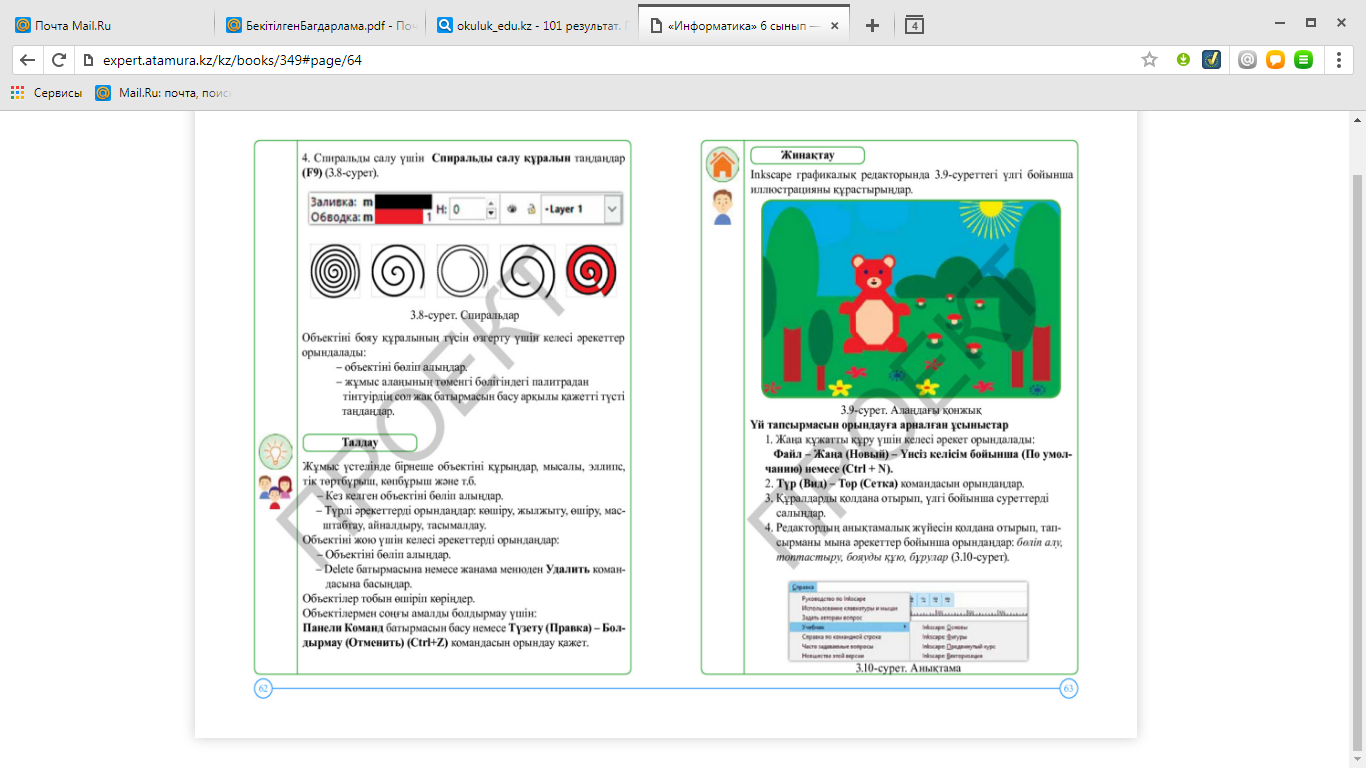Viewport: 1366px width, 768px height.
Task: Click the red spiral in figure 3.8
Action: [x=590, y=271]
